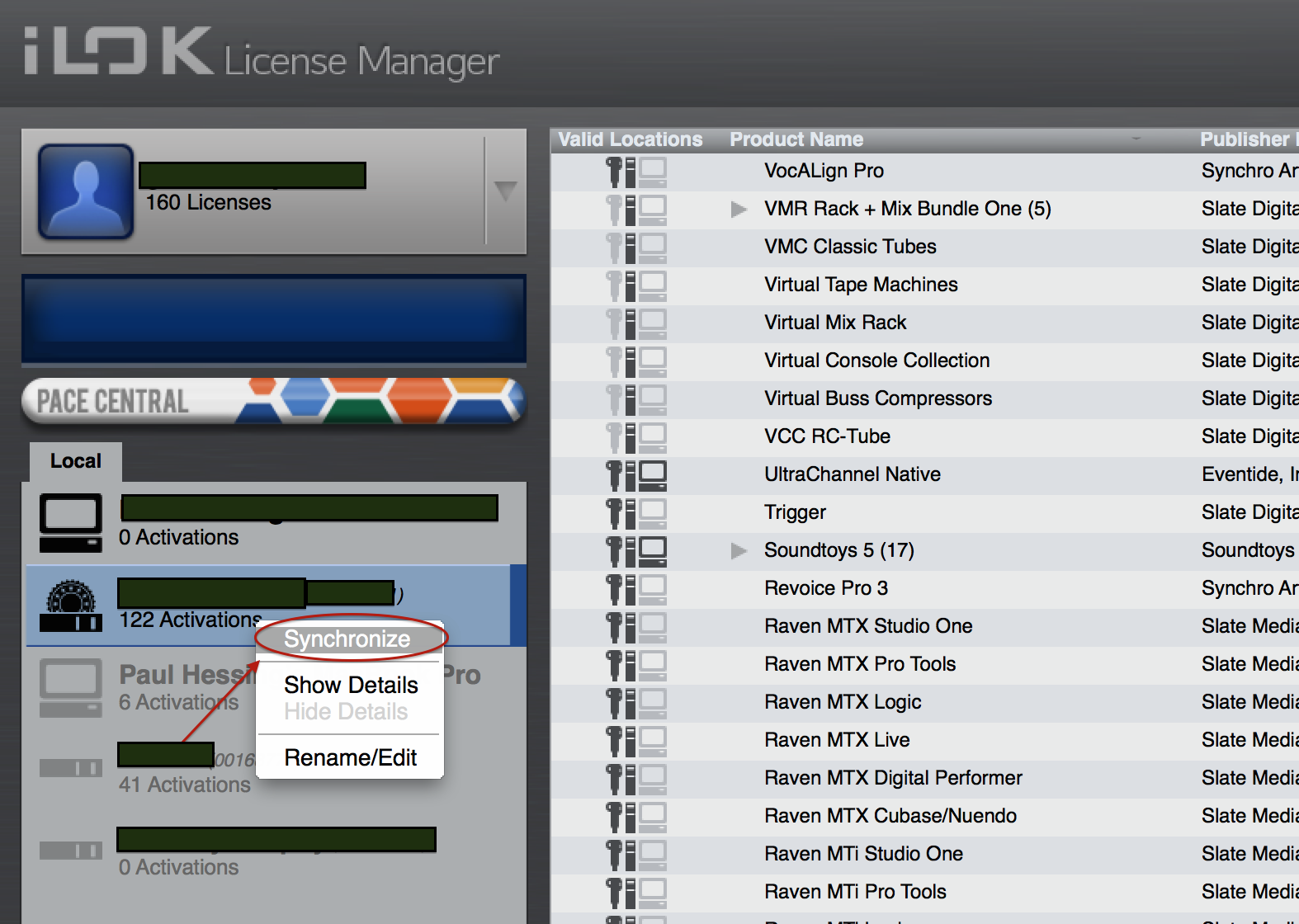Image resolution: width=1299 pixels, height=924 pixels.
Task: Click valid locations icon for Virtual Tape Machines
Action: tap(636, 285)
